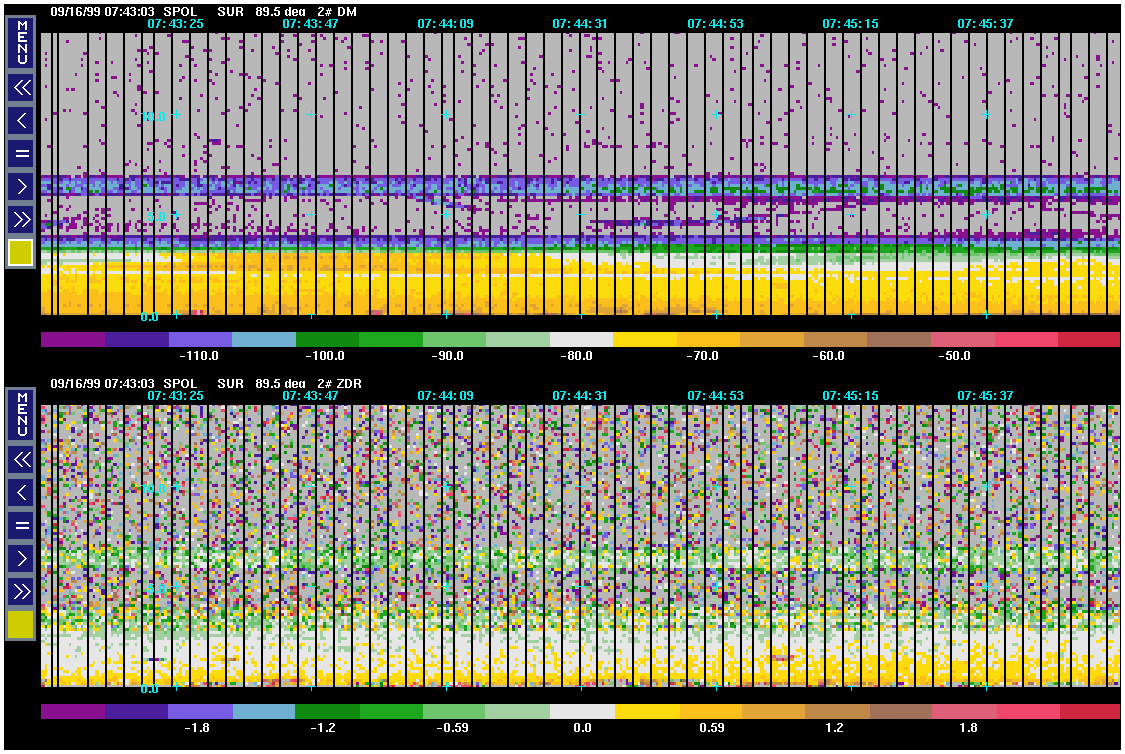Click the positive 1.8 label under ZDR color bar
The image size is (1125, 754).
click(968, 727)
